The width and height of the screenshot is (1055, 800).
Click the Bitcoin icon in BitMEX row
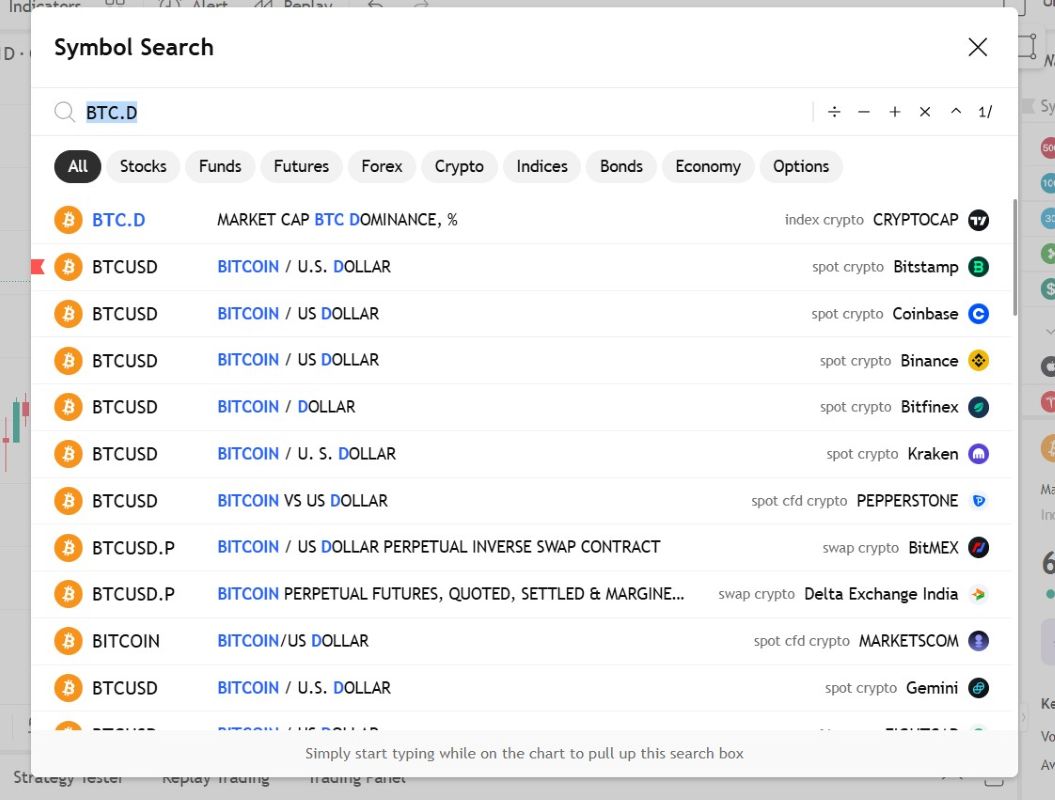click(x=68, y=548)
